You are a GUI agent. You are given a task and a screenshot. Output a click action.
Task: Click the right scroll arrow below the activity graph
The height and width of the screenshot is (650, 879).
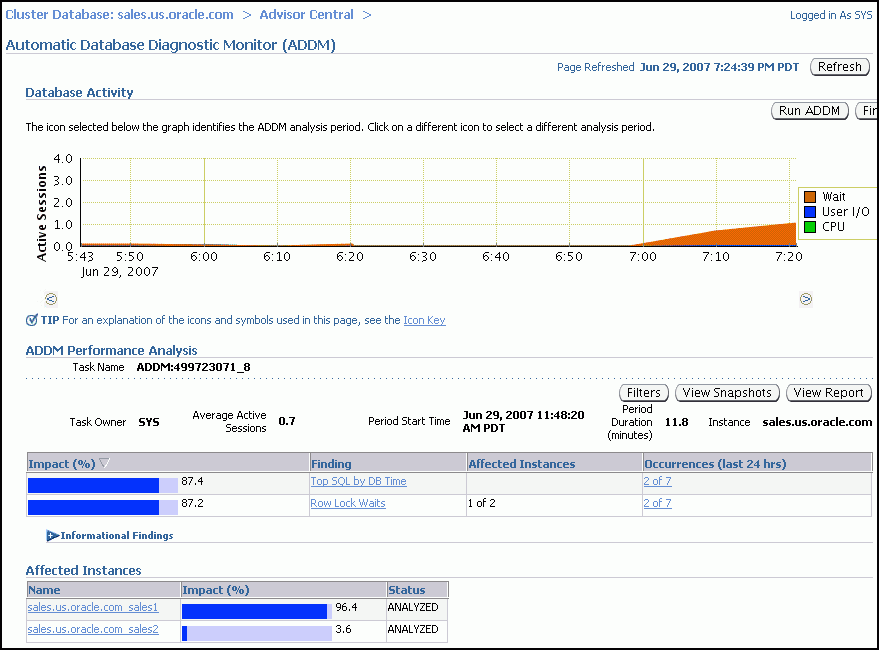806,298
